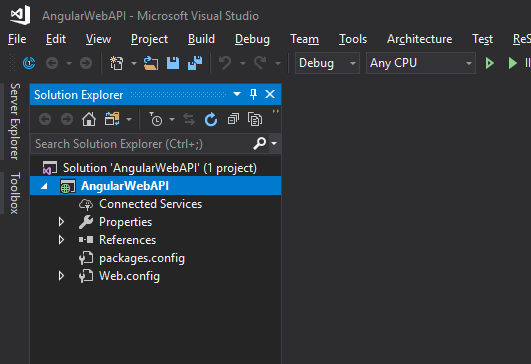Open the Debug configuration dropdown
This screenshot has height=364, width=531.
[x=327, y=63]
